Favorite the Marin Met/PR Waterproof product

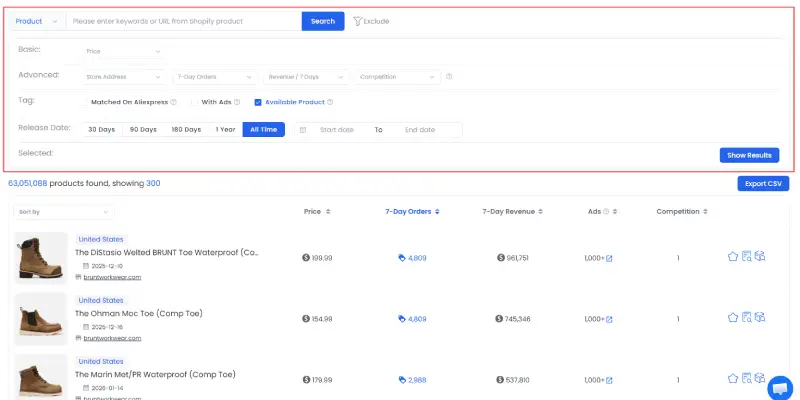click(733, 378)
